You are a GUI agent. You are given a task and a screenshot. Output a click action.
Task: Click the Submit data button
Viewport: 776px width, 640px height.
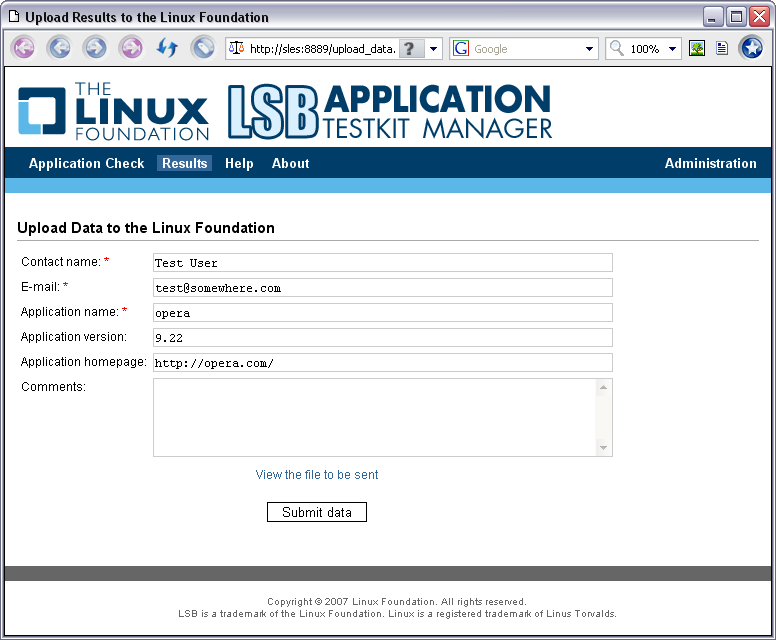[x=317, y=512]
